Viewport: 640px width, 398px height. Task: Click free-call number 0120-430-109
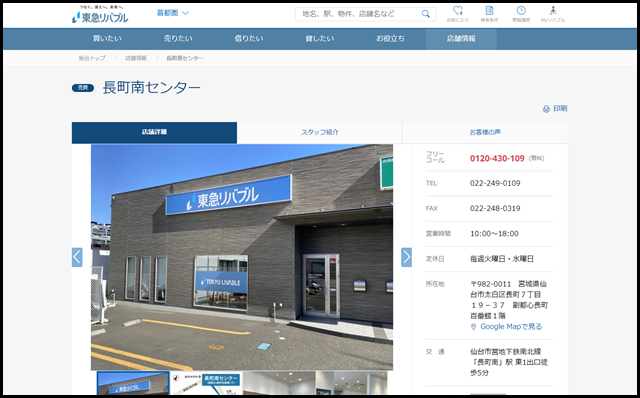click(x=497, y=158)
